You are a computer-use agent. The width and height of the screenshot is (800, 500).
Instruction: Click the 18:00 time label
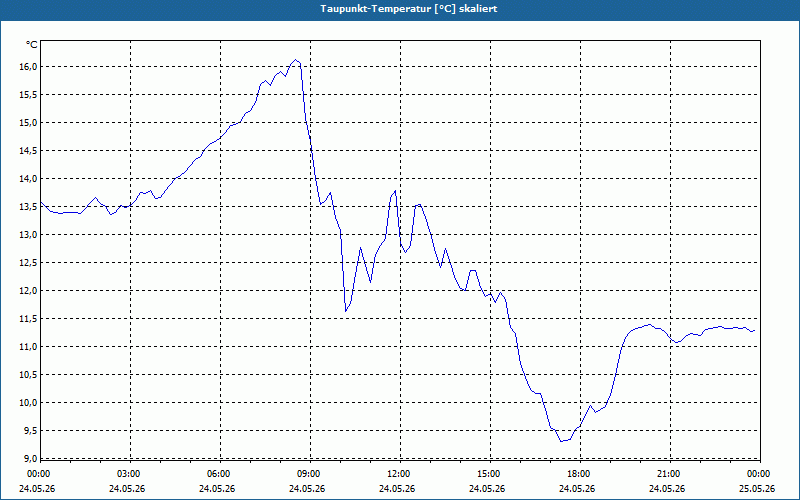[580, 474]
